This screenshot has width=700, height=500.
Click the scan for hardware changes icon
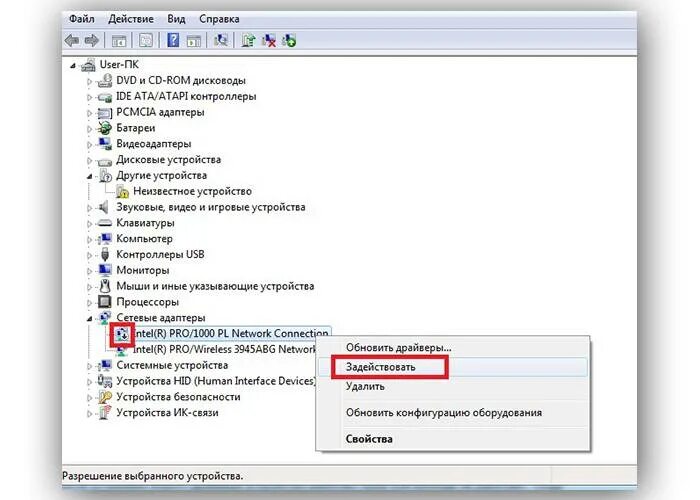tap(221, 40)
